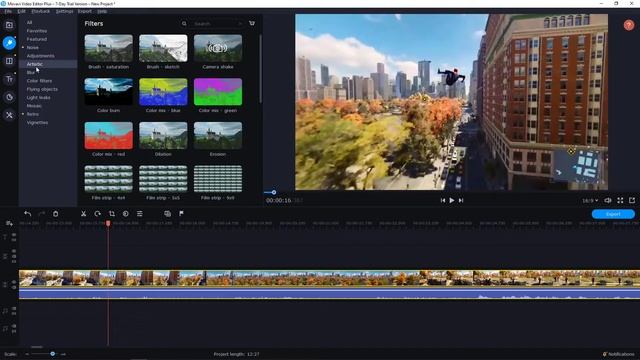Click the preview seek slider handle
The height and width of the screenshot is (360, 640).
[273, 192]
